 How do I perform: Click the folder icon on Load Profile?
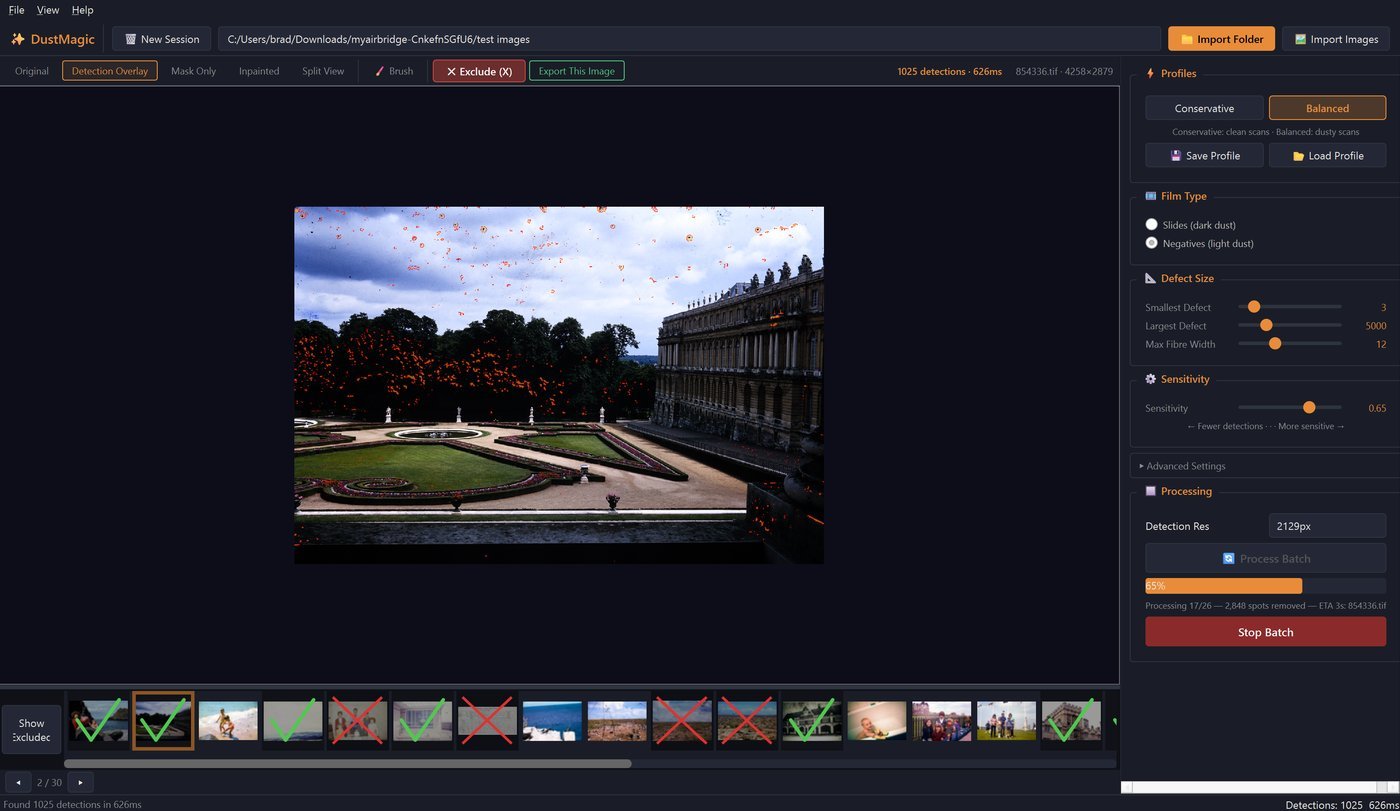point(1298,156)
